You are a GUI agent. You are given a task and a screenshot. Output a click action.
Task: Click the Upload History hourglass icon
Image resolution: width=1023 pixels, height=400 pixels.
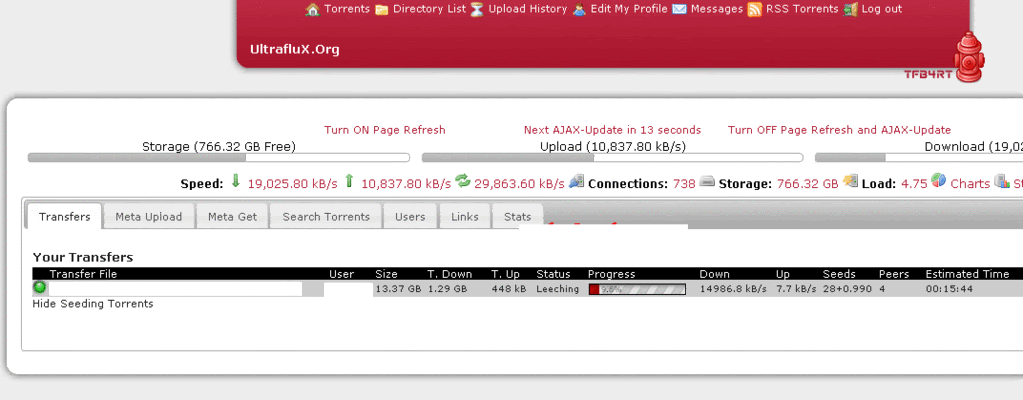tap(477, 9)
